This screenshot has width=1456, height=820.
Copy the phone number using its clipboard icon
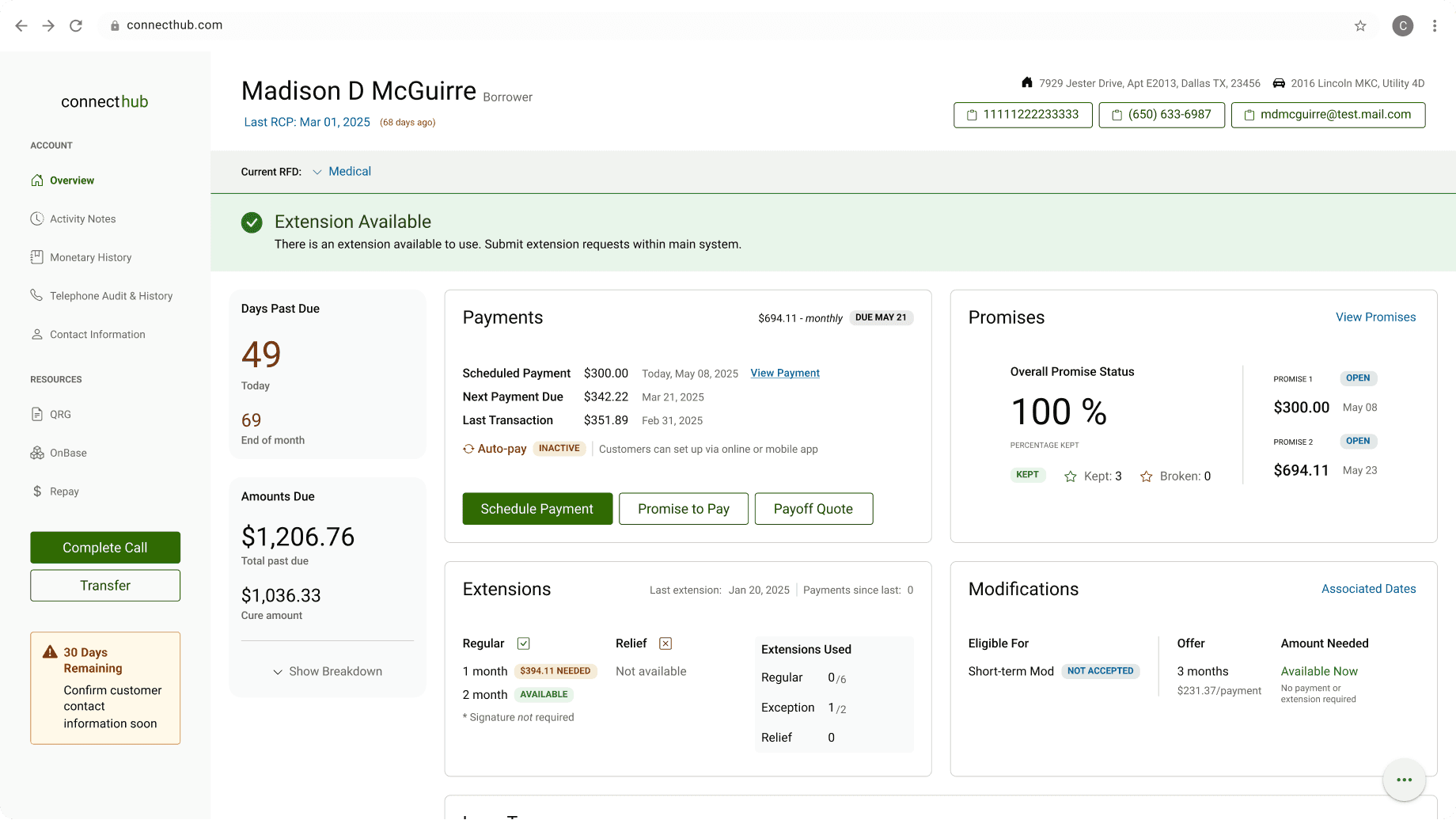pyautogui.click(x=1116, y=115)
